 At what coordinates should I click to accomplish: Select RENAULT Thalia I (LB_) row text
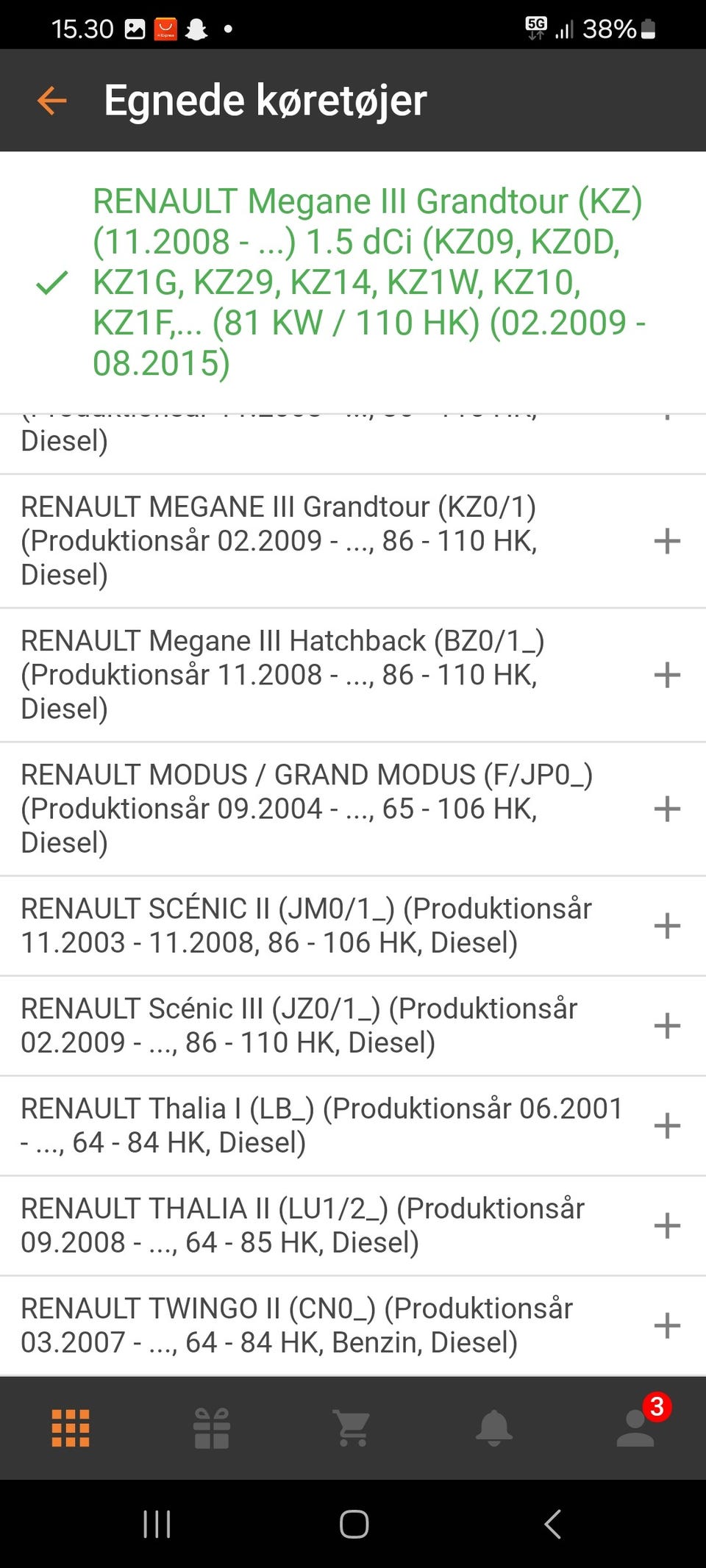[321, 1125]
